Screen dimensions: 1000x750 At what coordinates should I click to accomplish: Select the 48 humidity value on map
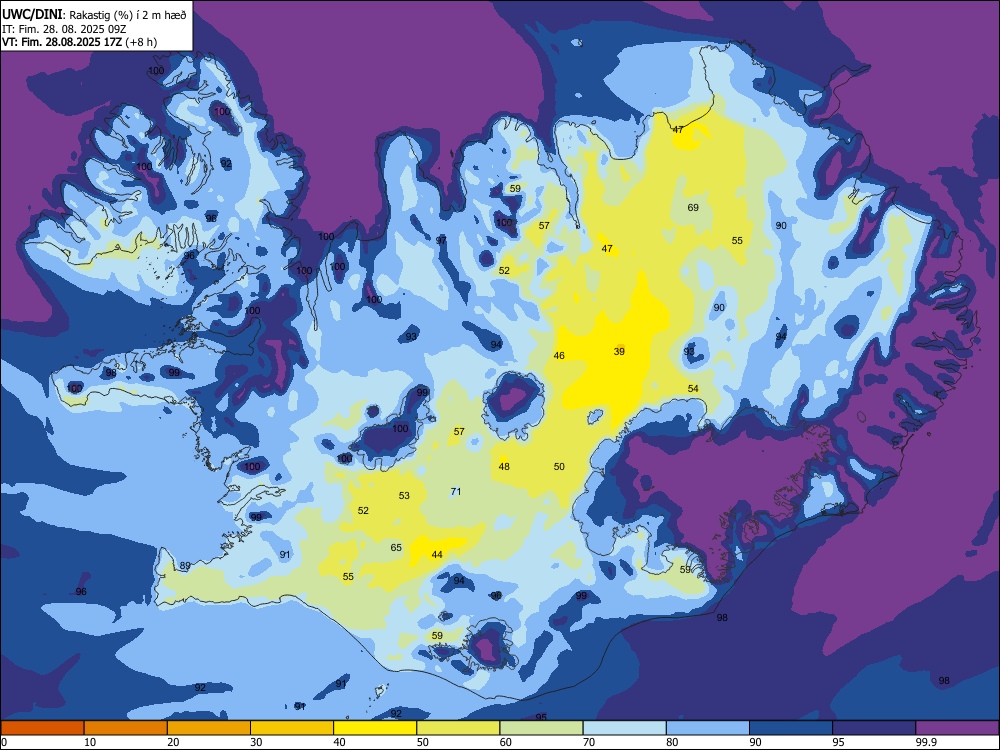pyautogui.click(x=504, y=467)
